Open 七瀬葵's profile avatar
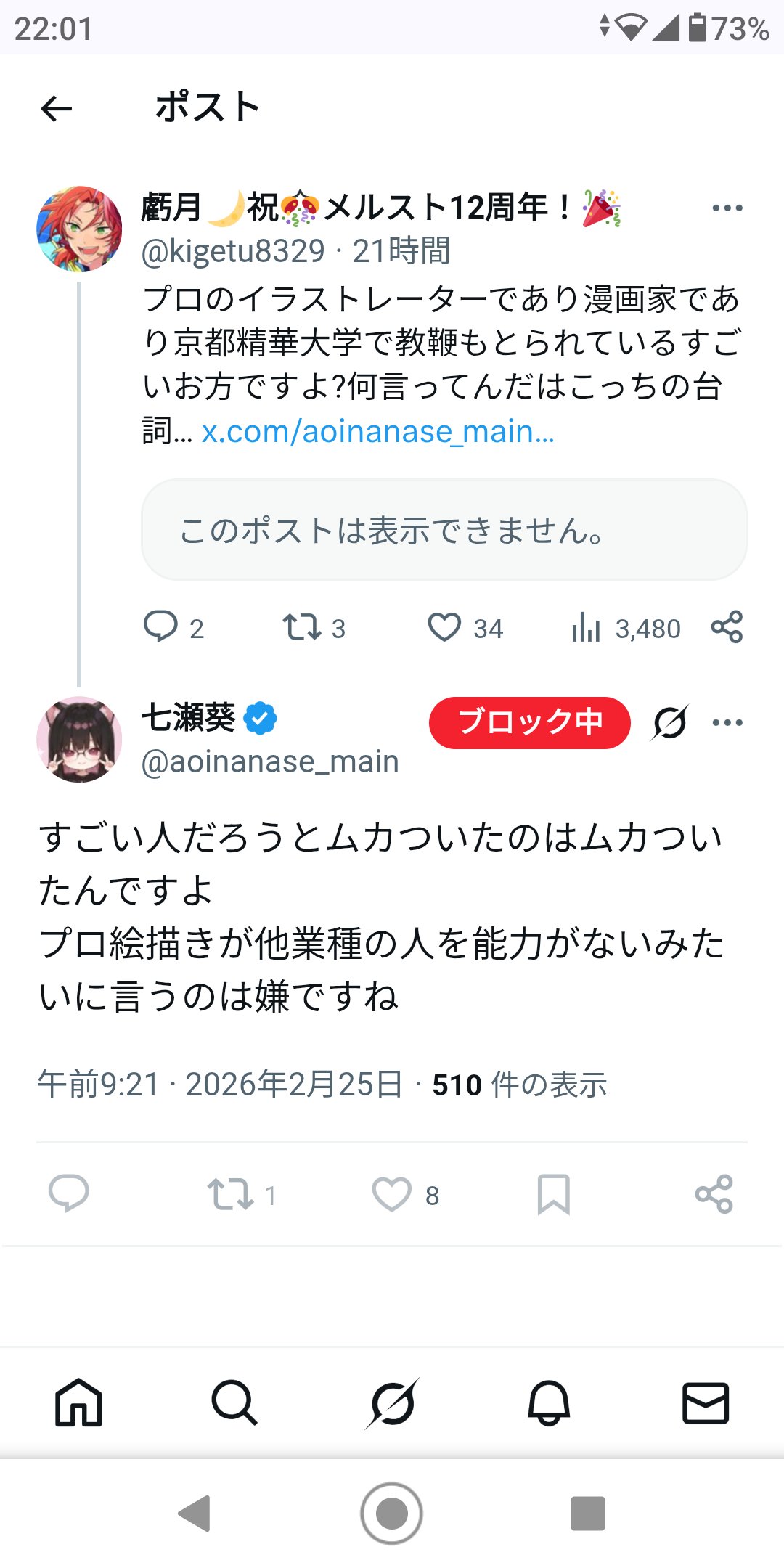784x1568 pixels. (x=79, y=740)
